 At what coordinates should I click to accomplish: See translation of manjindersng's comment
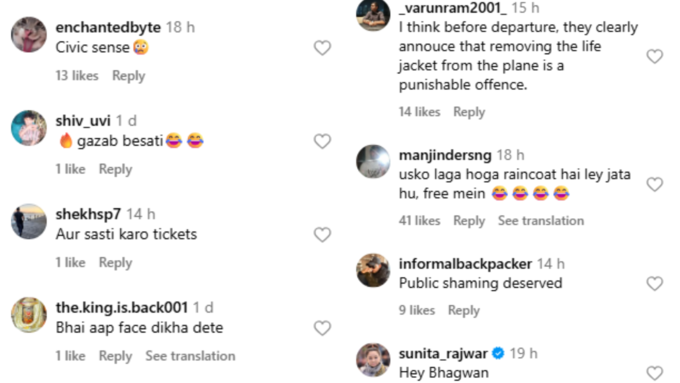541,221
